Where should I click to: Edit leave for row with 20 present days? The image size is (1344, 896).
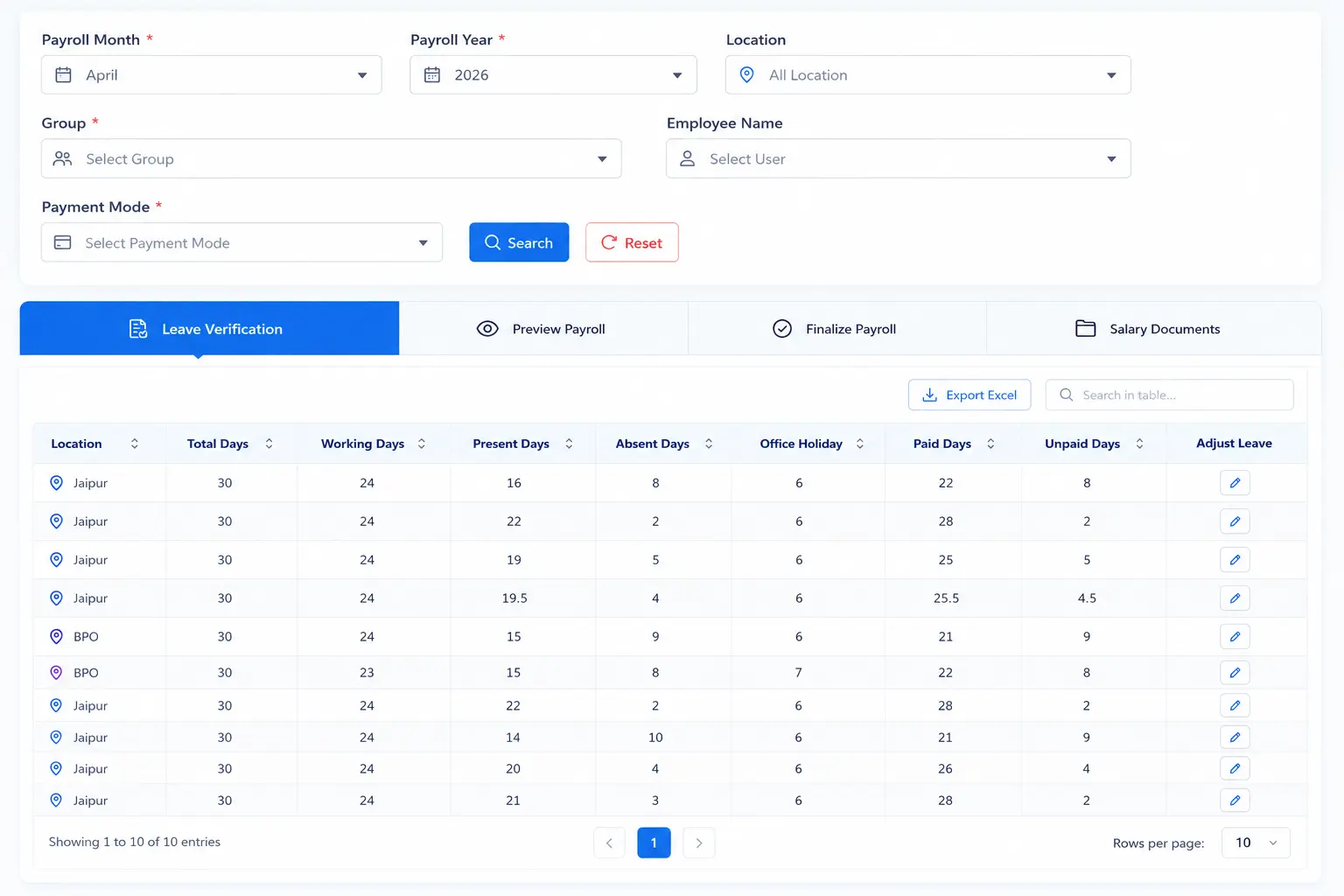click(x=1235, y=769)
